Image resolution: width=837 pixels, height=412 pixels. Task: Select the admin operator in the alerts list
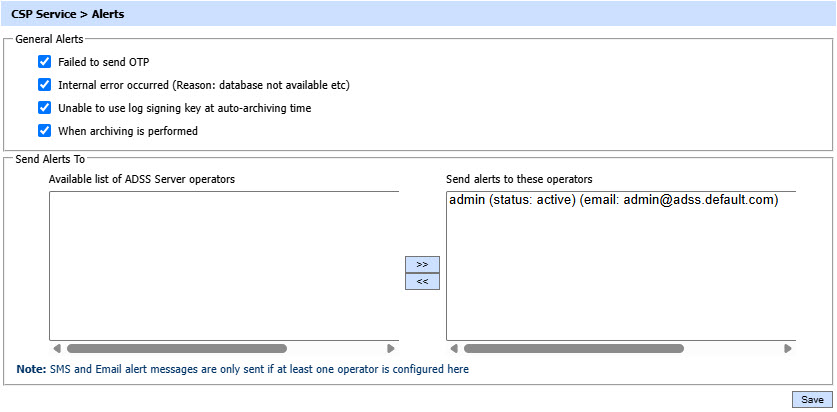(x=613, y=200)
